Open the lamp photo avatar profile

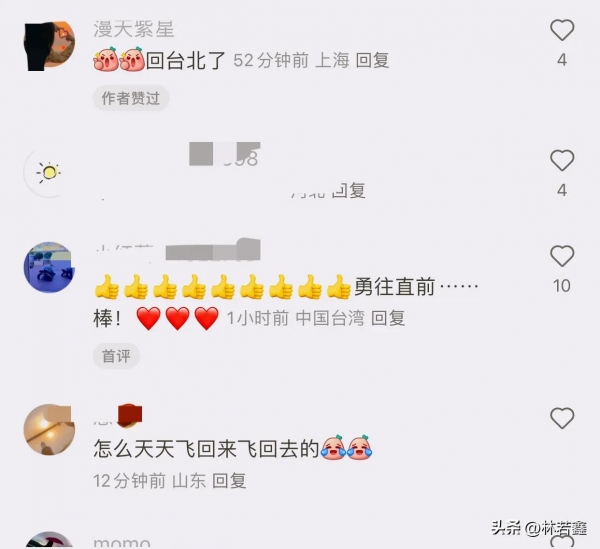click(x=49, y=429)
